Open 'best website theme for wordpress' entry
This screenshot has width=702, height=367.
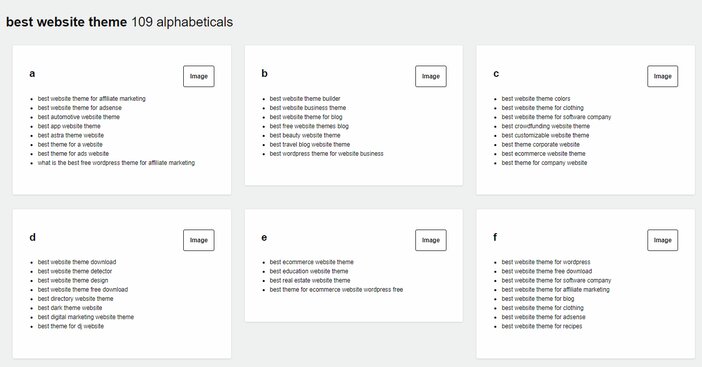click(x=546, y=262)
